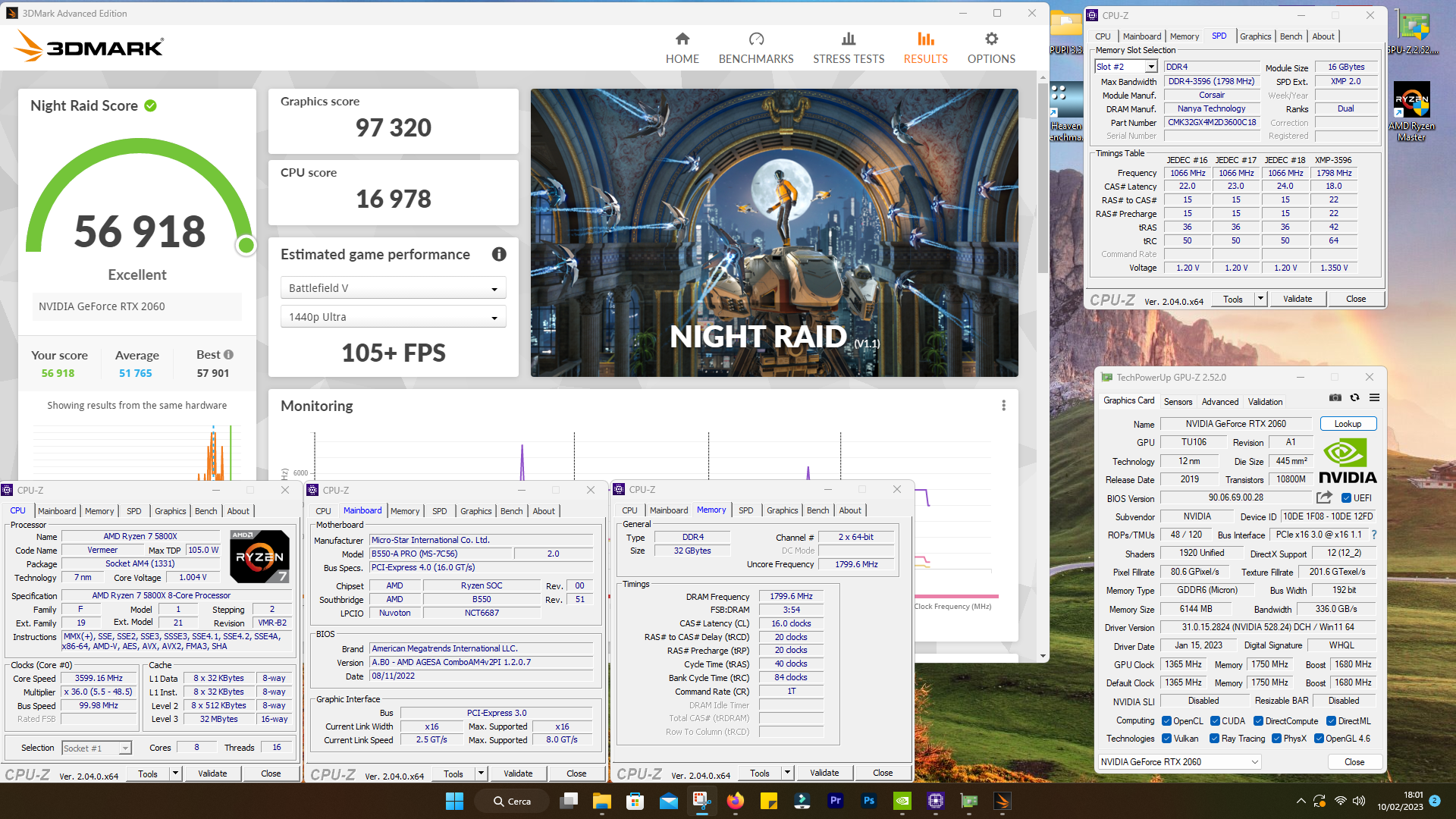Open the Benchmarks section in 3DMark
Screen dimensions: 1456x819
coord(755,48)
